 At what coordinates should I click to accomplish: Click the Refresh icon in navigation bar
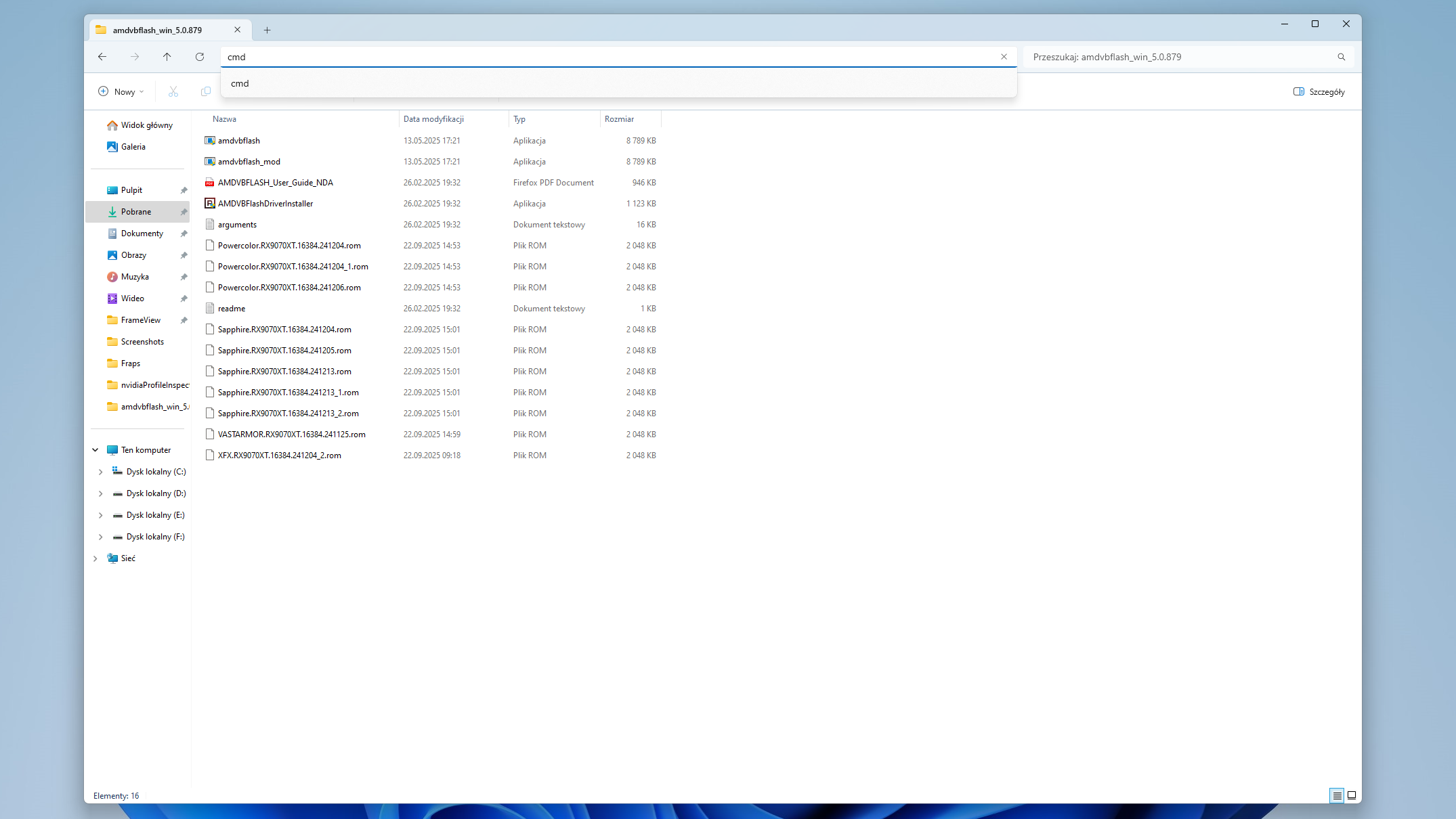point(199,57)
